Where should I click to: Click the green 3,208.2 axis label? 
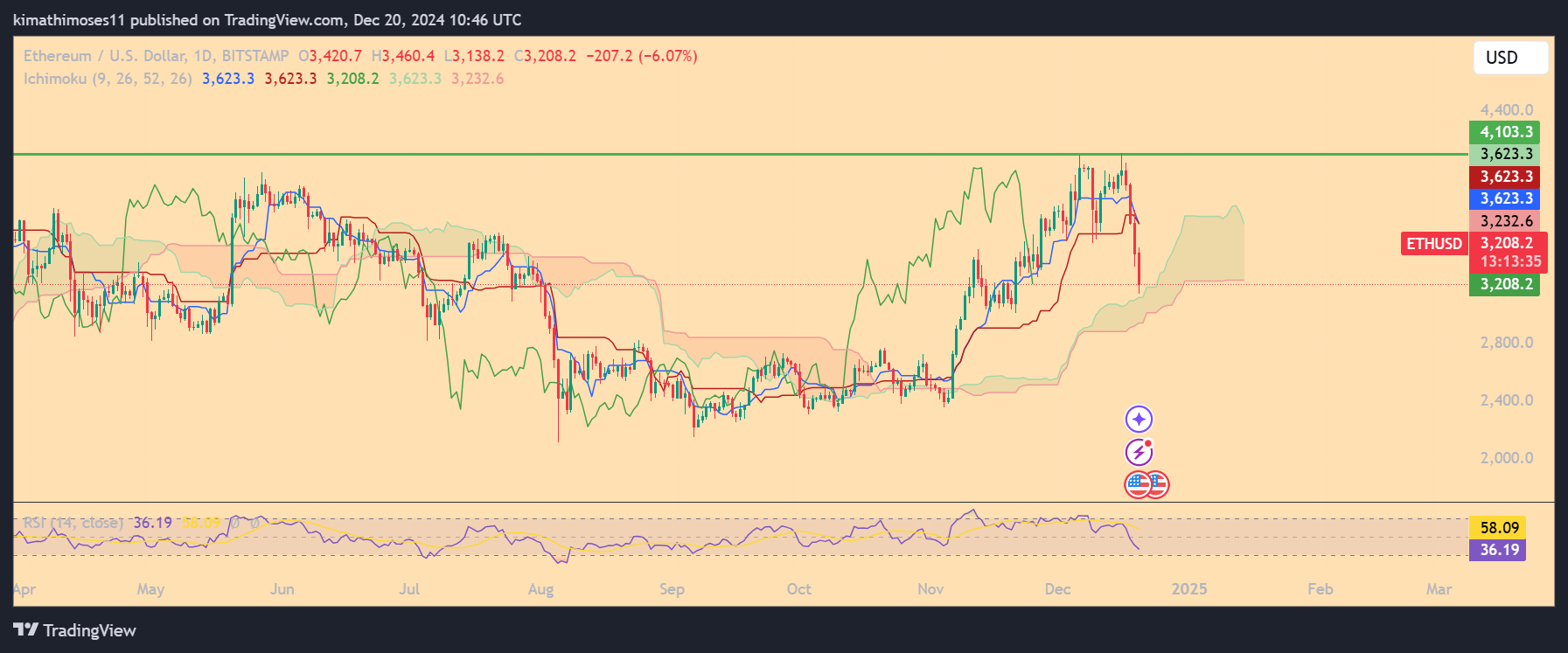pyautogui.click(x=1504, y=284)
